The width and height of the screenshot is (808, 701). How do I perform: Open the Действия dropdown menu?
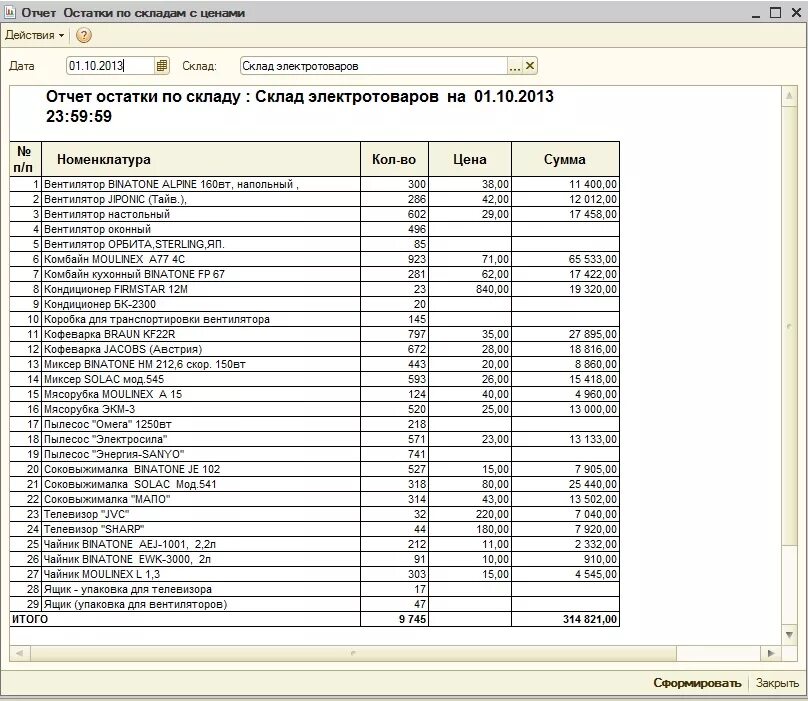pos(35,35)
